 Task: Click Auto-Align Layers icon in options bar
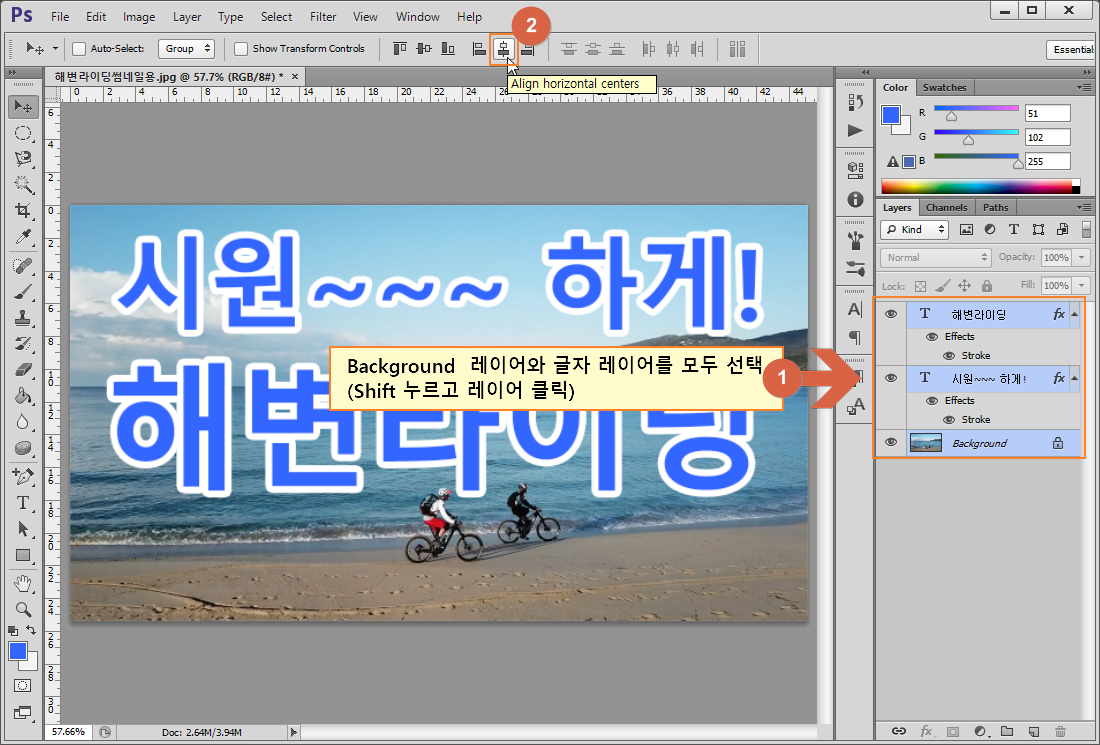737,48
